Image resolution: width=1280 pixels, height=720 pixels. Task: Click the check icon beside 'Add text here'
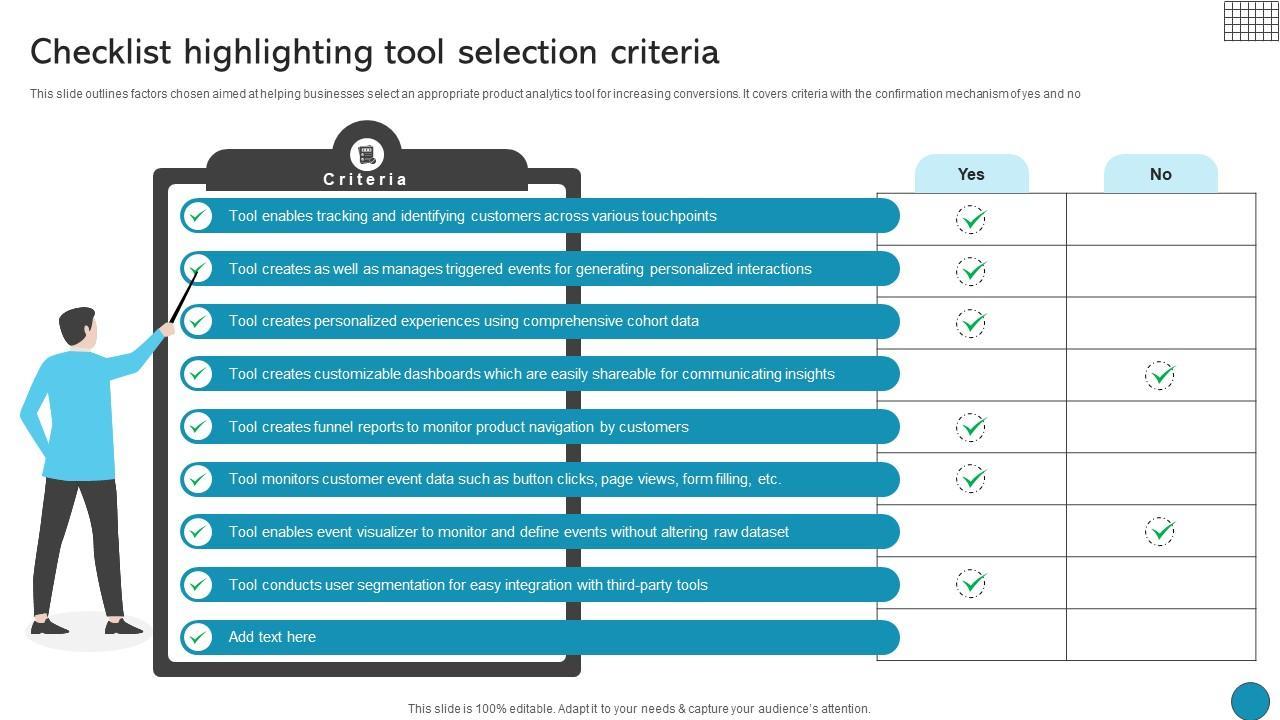tap(198, 637)
